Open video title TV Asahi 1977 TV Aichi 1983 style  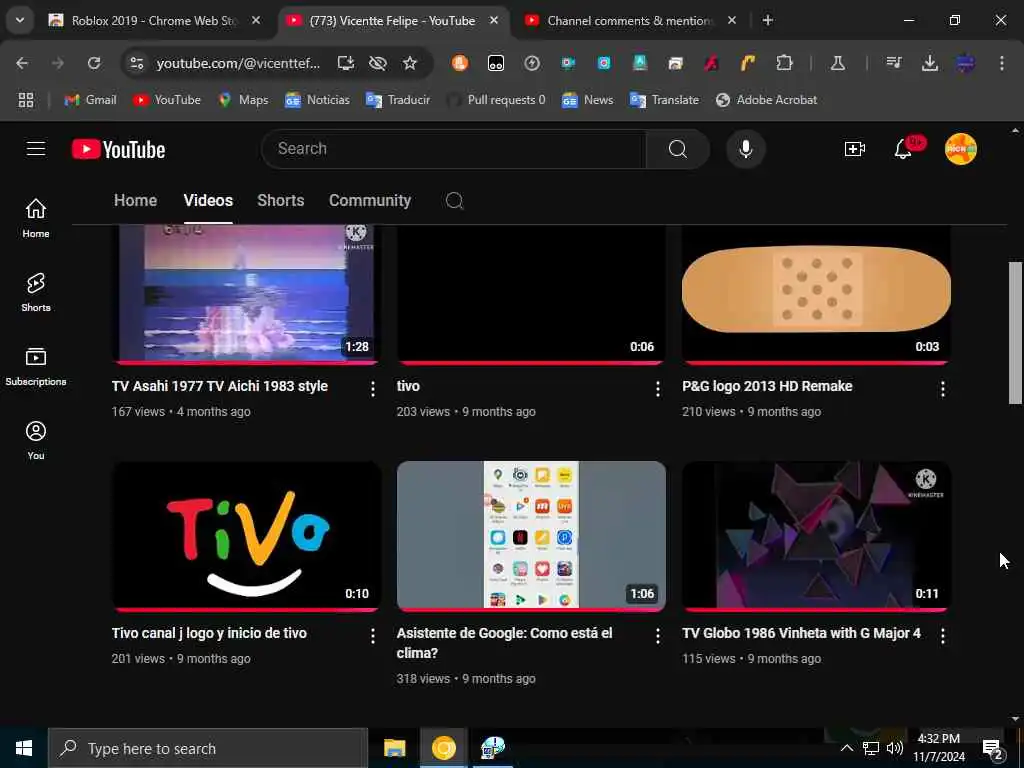pyautogui.click(x=219, y=386)
